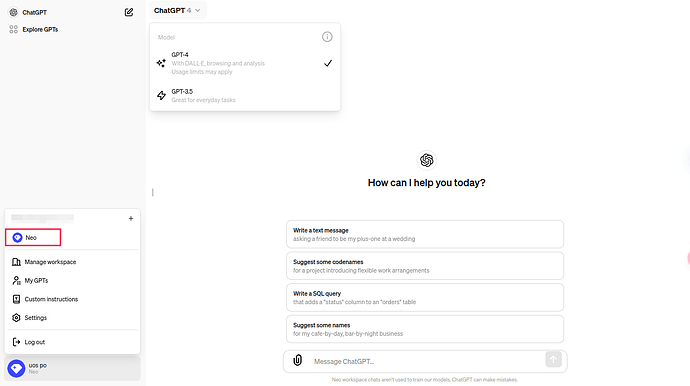690x386 pixels.
Task: Open ChatGPT link in sidebar
Action: click(35, 12)
